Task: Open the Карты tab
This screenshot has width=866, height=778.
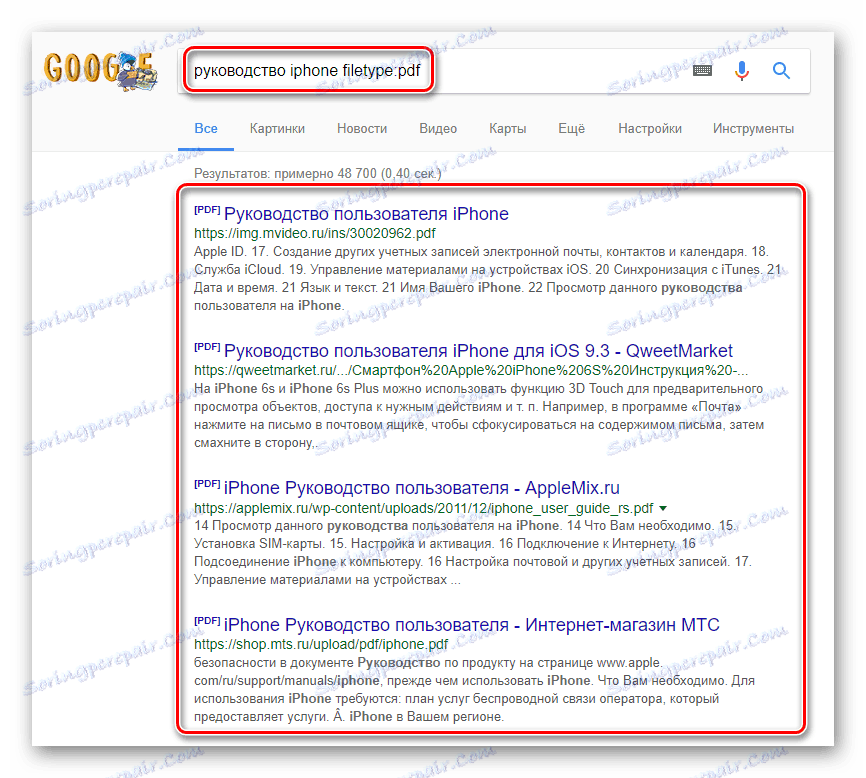Action: tap(508, 129)
